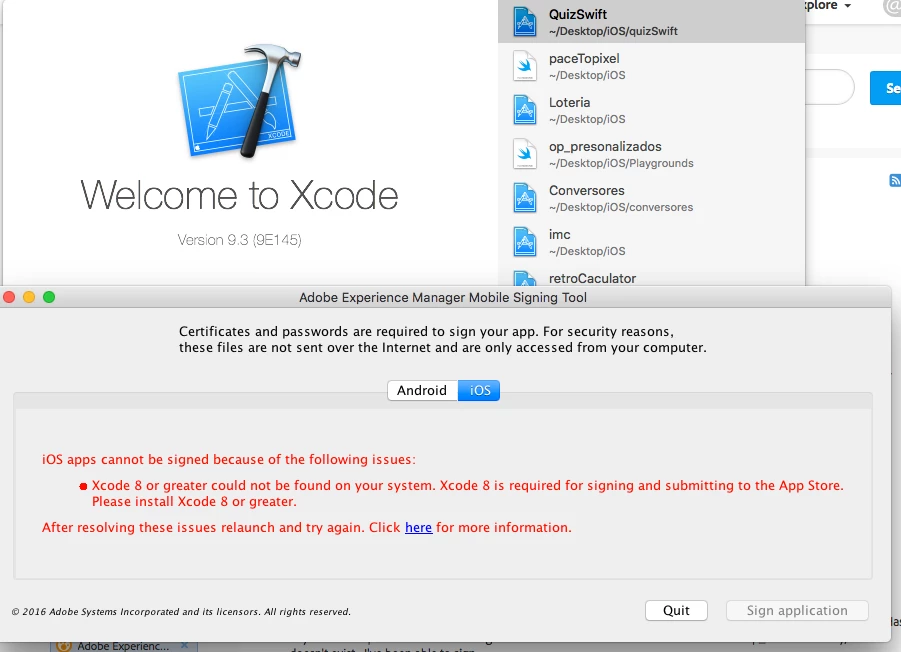Select Conversores in recent projects
Viewport: 901px width, 652px height.
click(652, 198)
